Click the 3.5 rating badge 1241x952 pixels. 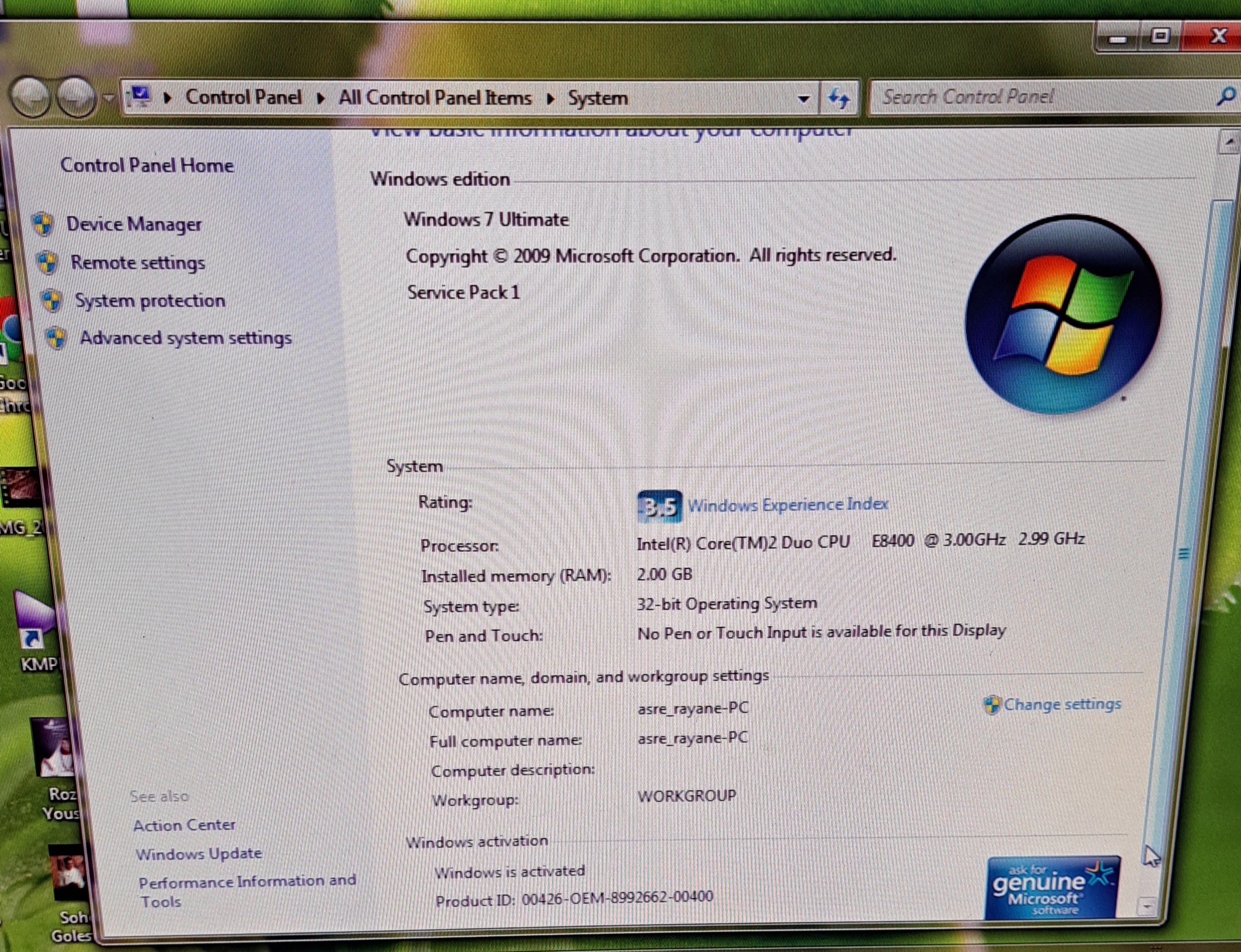point(660,506)
